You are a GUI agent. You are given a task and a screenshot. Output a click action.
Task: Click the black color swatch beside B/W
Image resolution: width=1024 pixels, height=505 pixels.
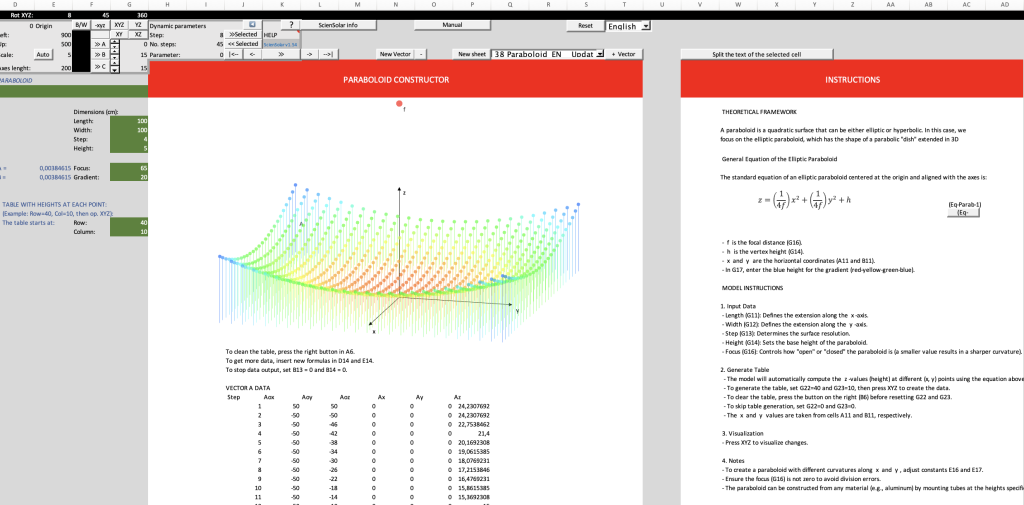81,51
